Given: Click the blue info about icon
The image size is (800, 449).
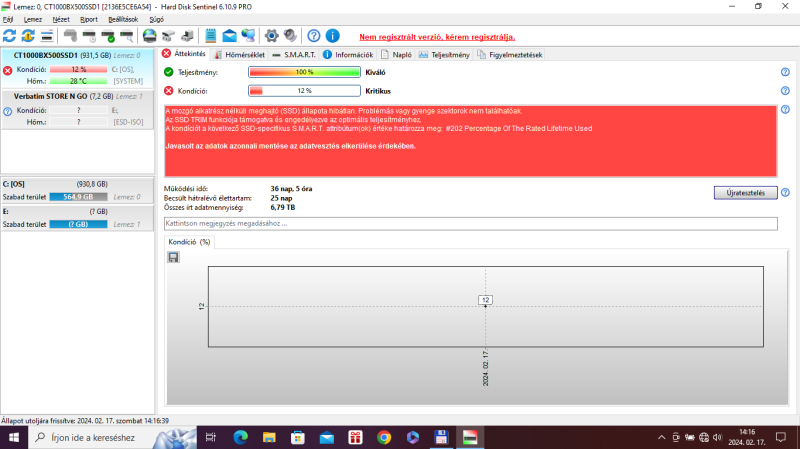Looking at the screenshot, I should tap(333, 36).
